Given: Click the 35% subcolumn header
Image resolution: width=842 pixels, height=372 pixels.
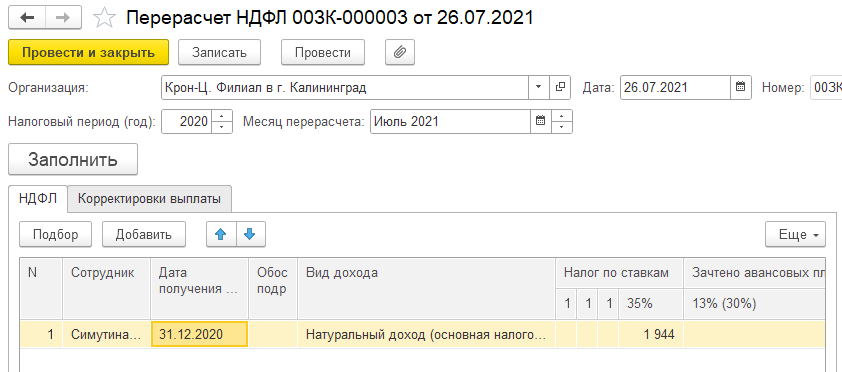Looking at the screenshot, I should coord(651,304).
